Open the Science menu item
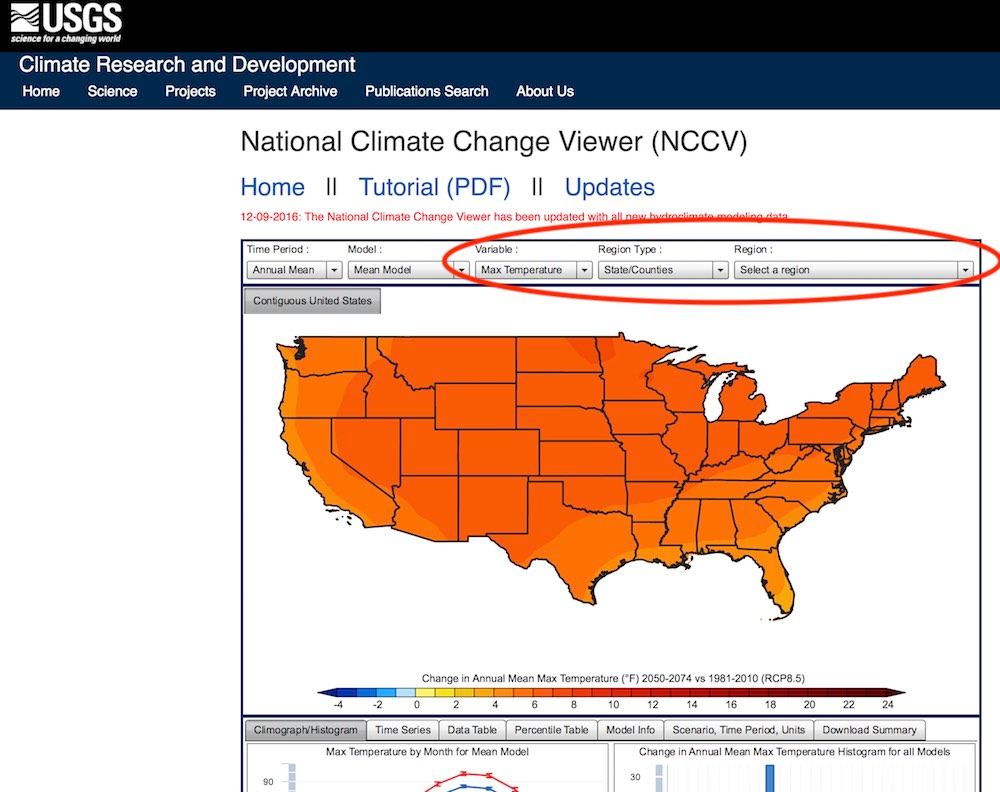The height and width of the screenshot is (792, 1000). 112,91
